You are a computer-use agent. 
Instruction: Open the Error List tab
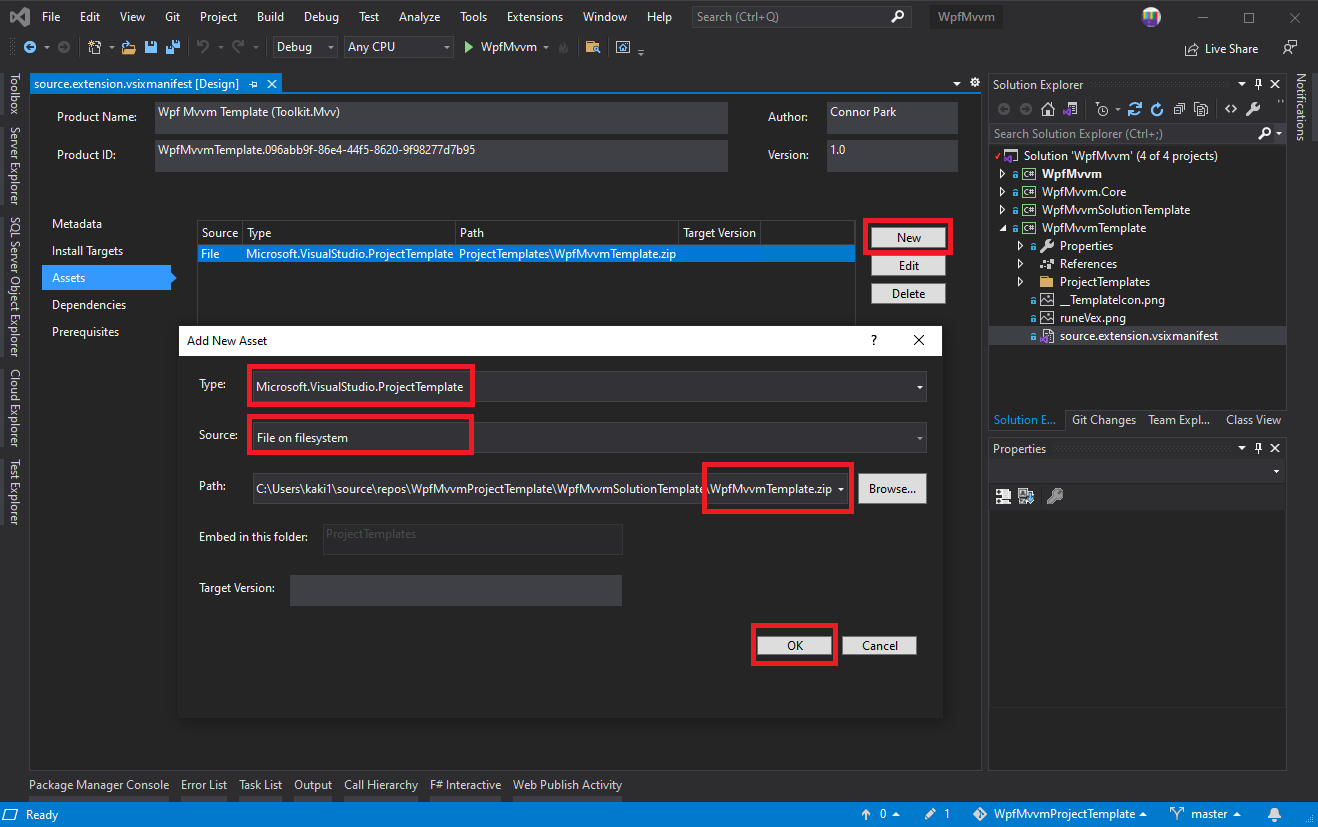pos(204,785)
